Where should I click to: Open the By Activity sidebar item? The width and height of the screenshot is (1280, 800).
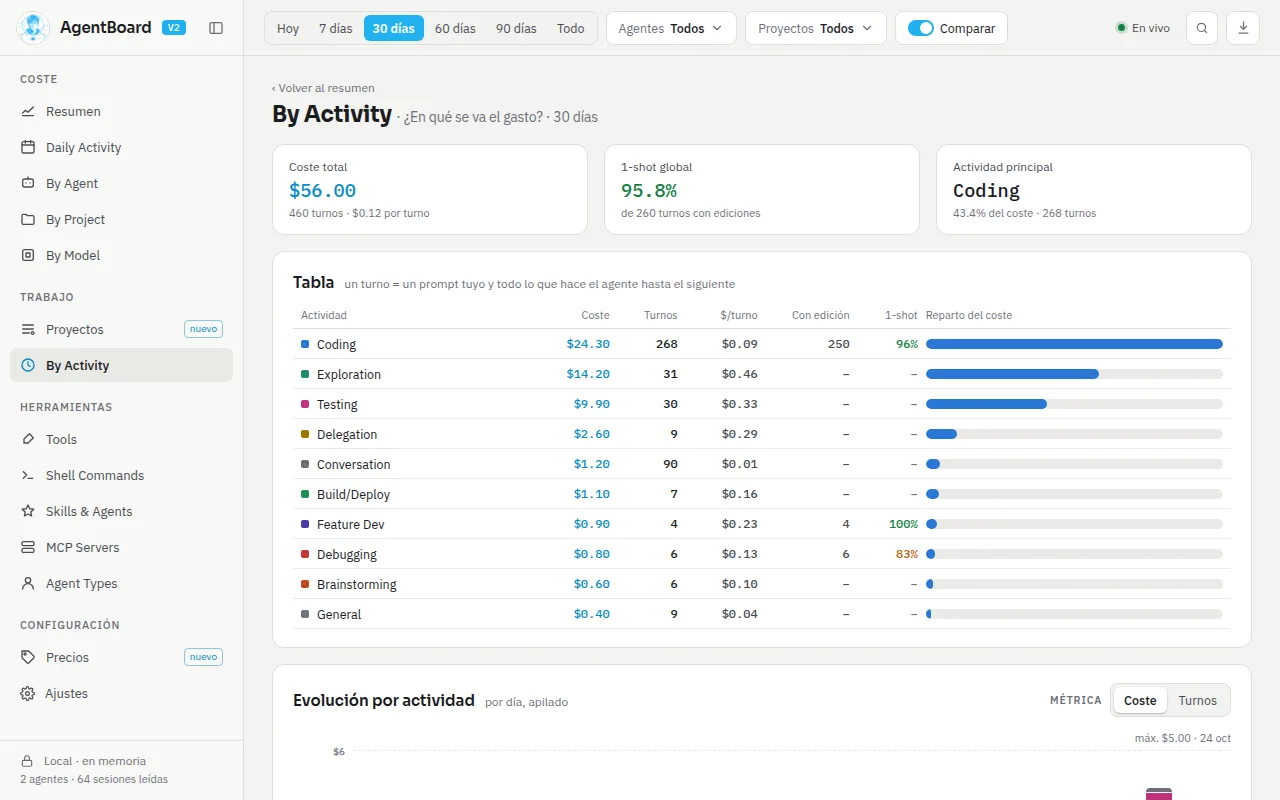[x=121, y=365]
